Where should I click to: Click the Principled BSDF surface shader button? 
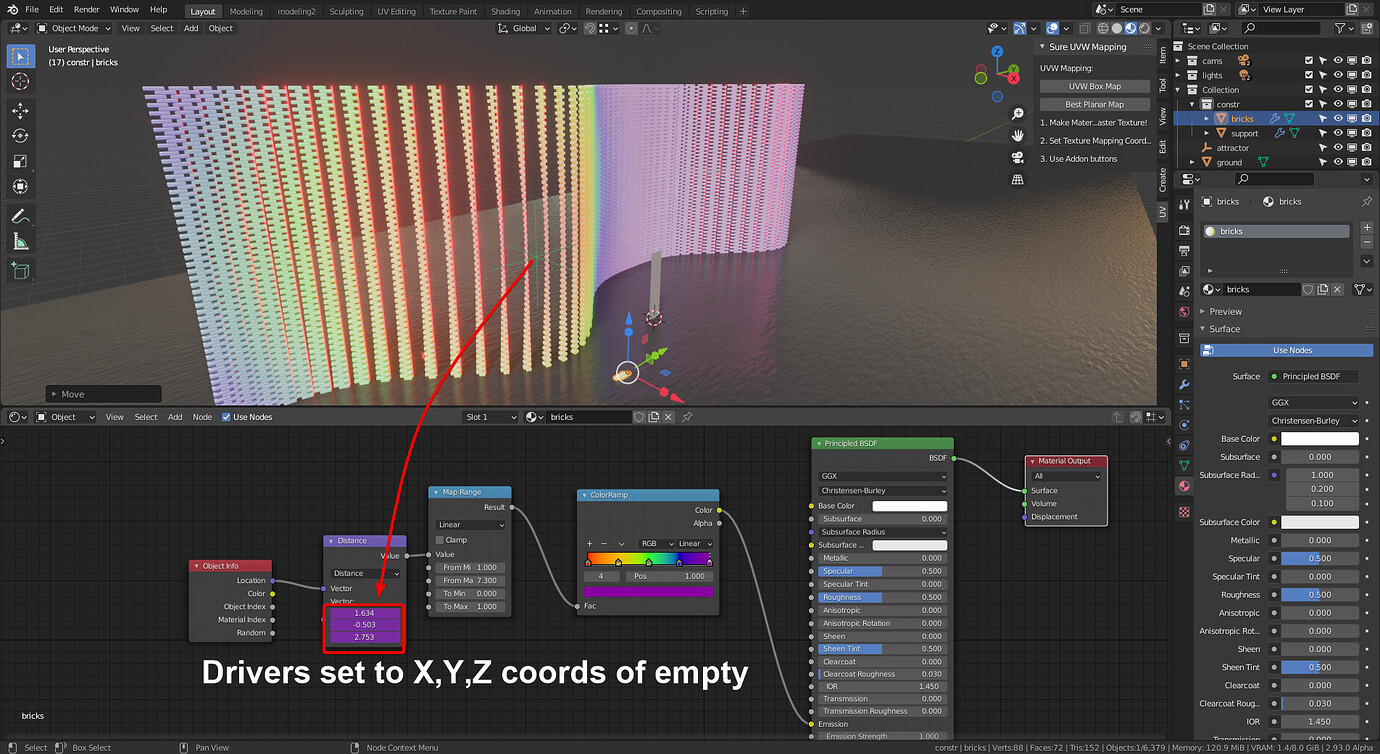[1315, 377]
